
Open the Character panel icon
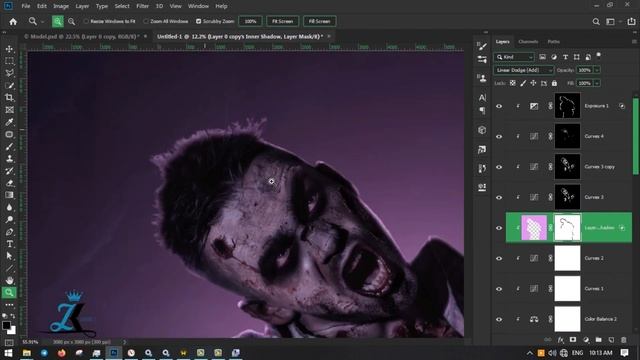(482, 98)
